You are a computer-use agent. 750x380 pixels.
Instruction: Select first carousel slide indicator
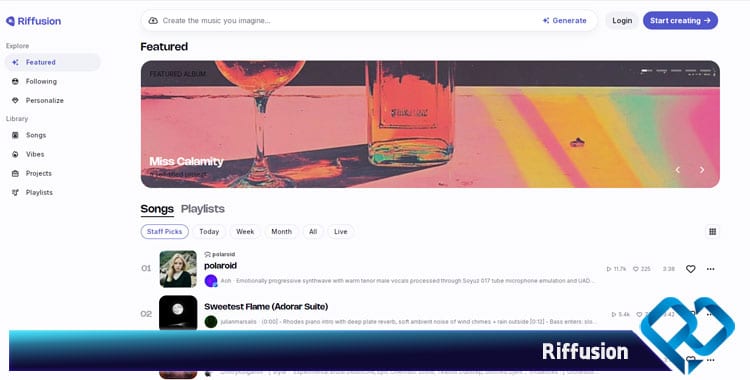[x=647, y=71]
